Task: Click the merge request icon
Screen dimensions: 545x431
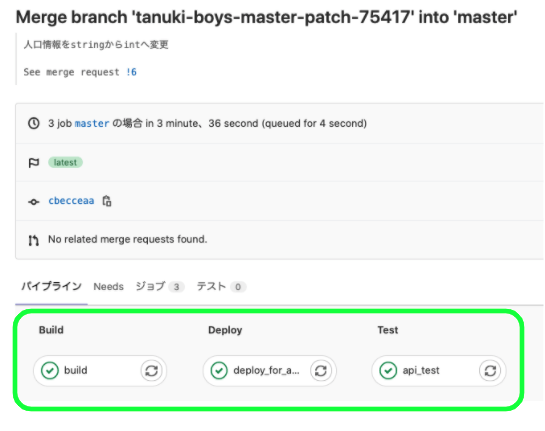Action: (x=34, y=240)
